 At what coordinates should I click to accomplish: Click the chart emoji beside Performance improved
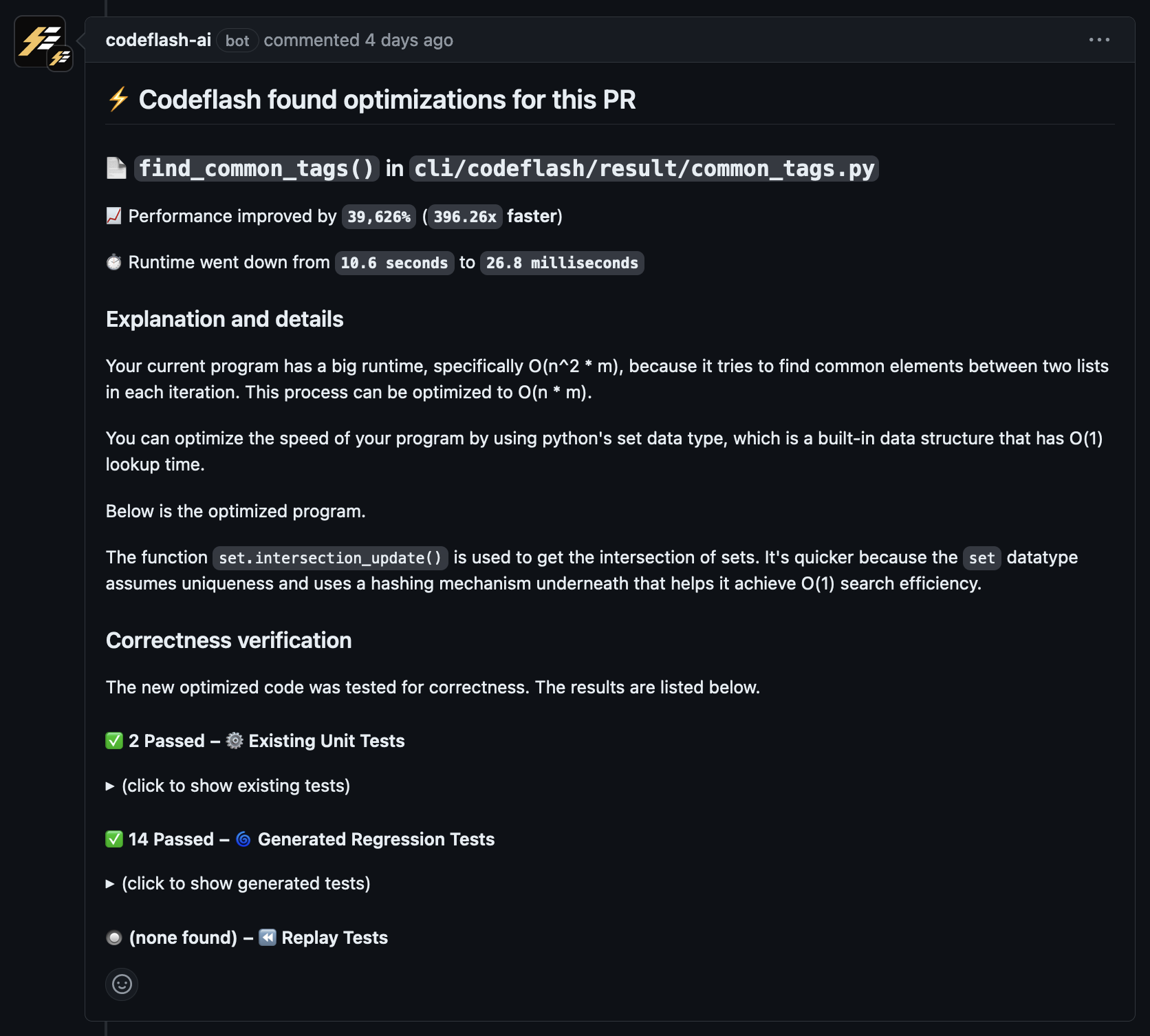click(114, 216)
